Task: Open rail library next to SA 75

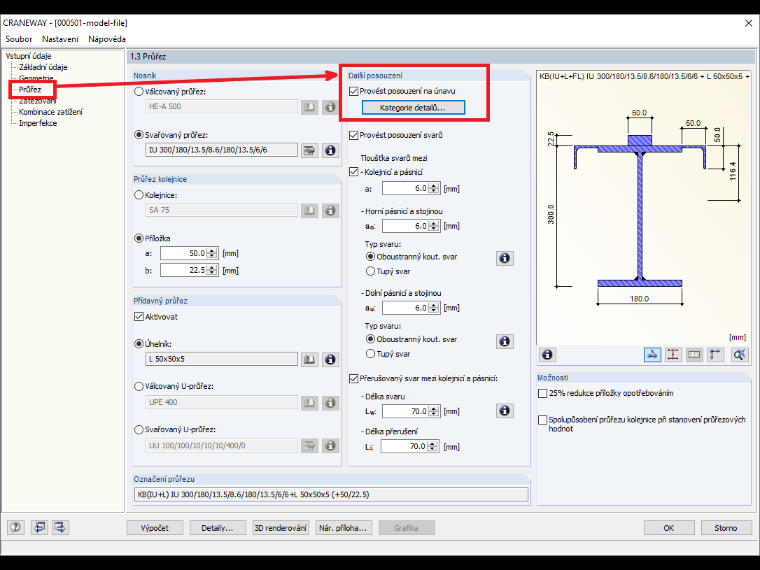Action: coord(309,210)
